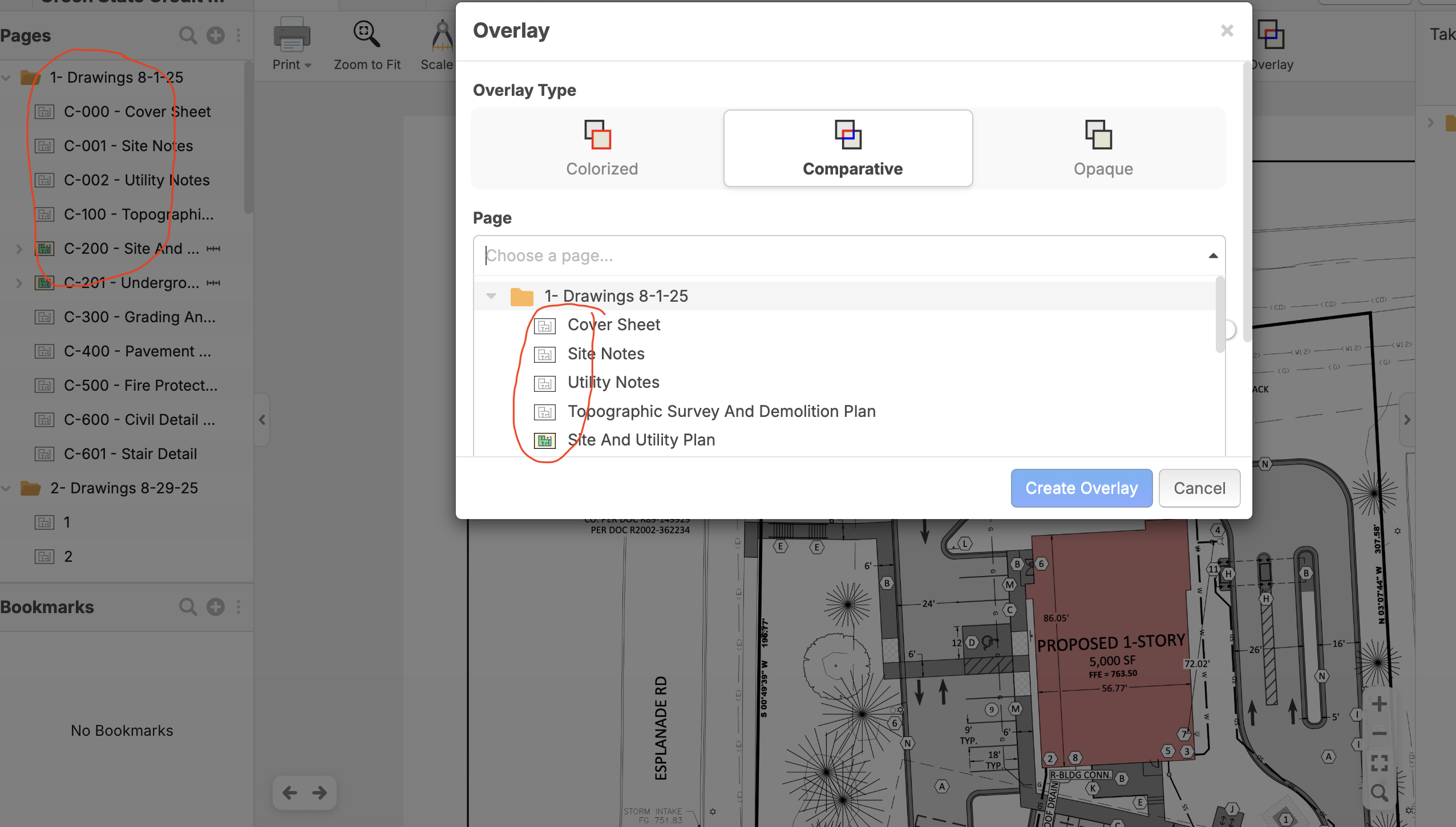1456x827 pixels.
Task: Zoom in with the plus viewer control
Action: click(x=1380, y=704)
